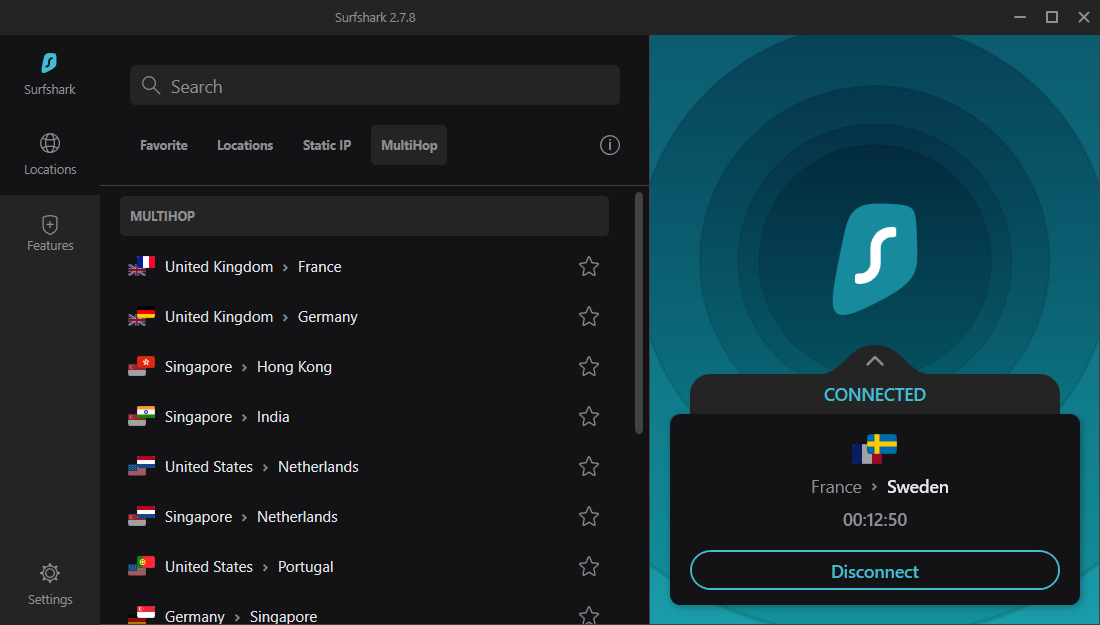Select Singapore › Hong Kong route text
Screen dimensions: 1100x625
pyautogui.click(x=248, y=367)
